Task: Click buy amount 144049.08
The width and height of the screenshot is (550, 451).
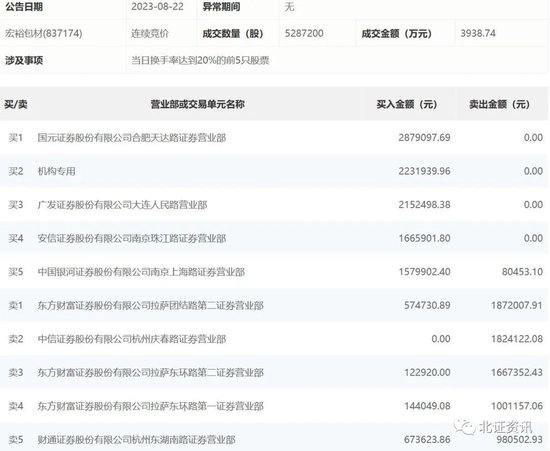Action: 427,406
